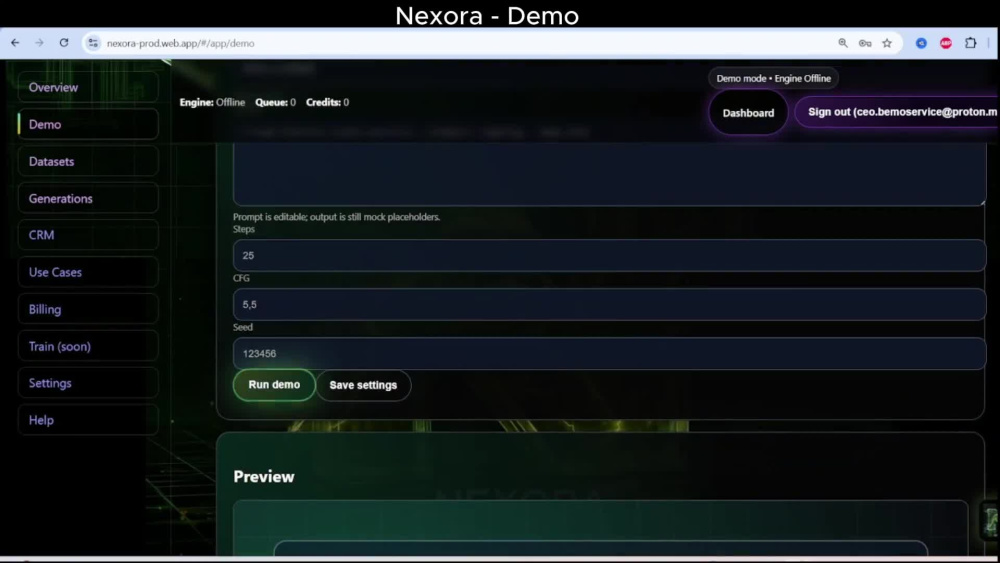Image resolution: width=1000 pixels, height=563 pixels.
Task: Open Settings in the sidebar
Action: pos(88,383)
